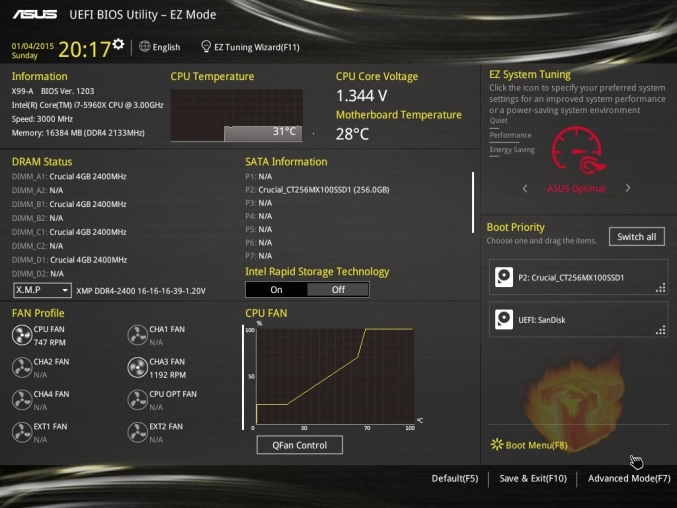The width and height of the screenshot is (677, 508).
Task: Click the CHA4 FAN fan icon
Action: [x=22, y=400]
